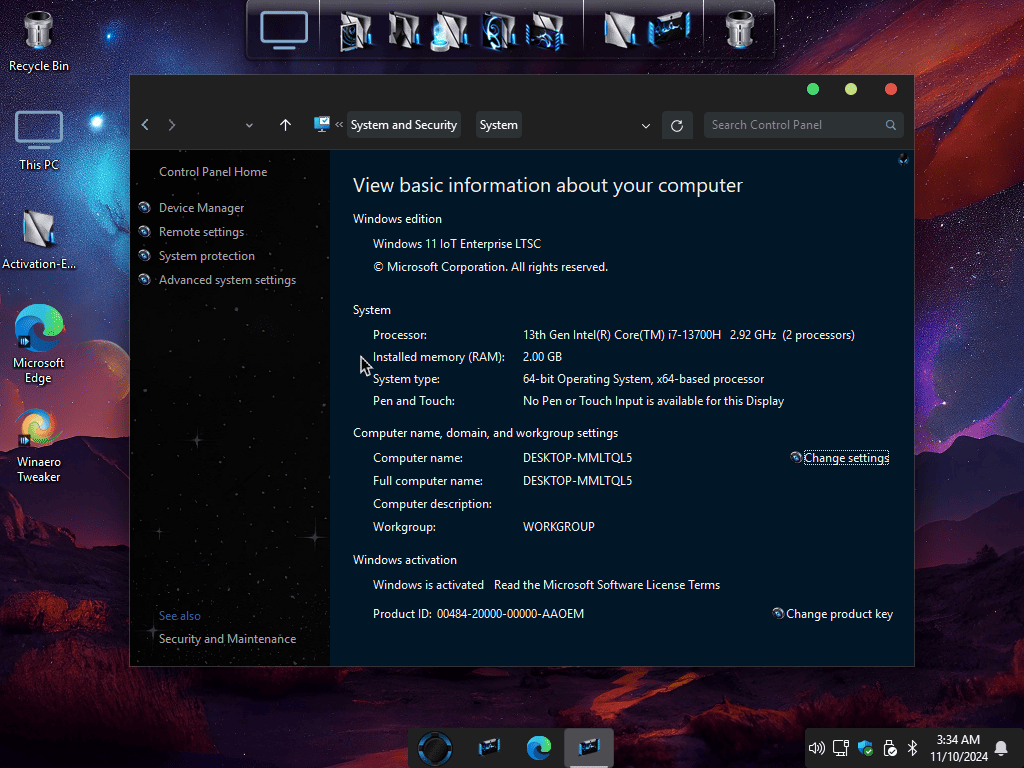Open Security and Maintenance
The height and width of the screenshot is (768, 1024).
click(x=227, y=639)
